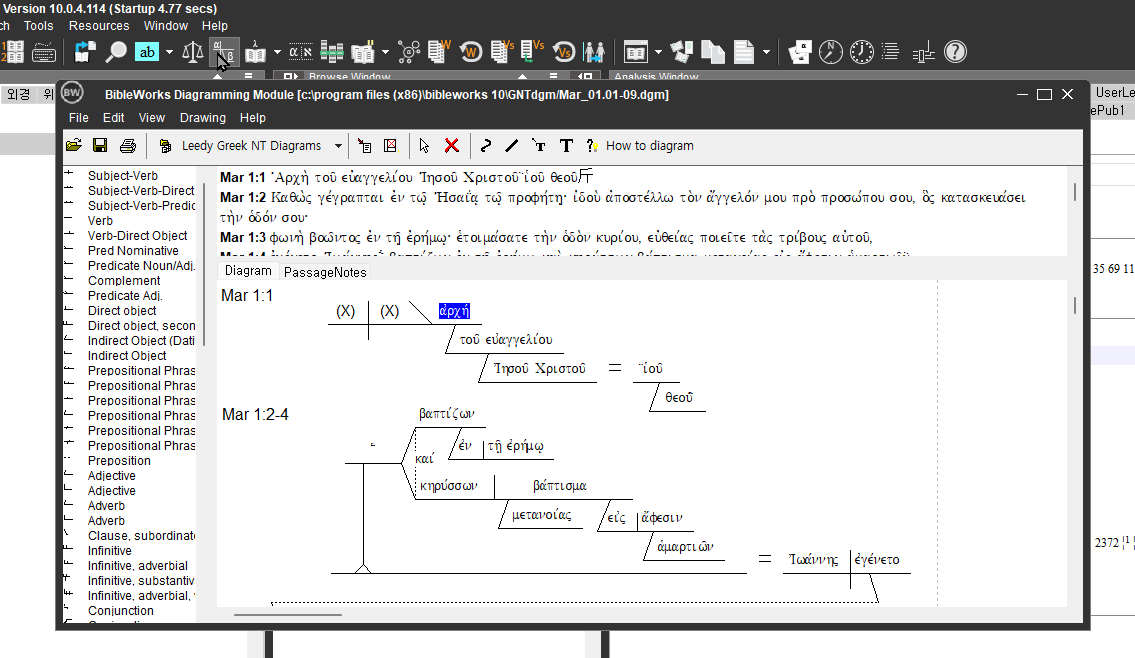The height and width of the screenshot is (658, 1135).
Task: Click the balance scales icon in main toolbar
Action: [x=193, y=51]
